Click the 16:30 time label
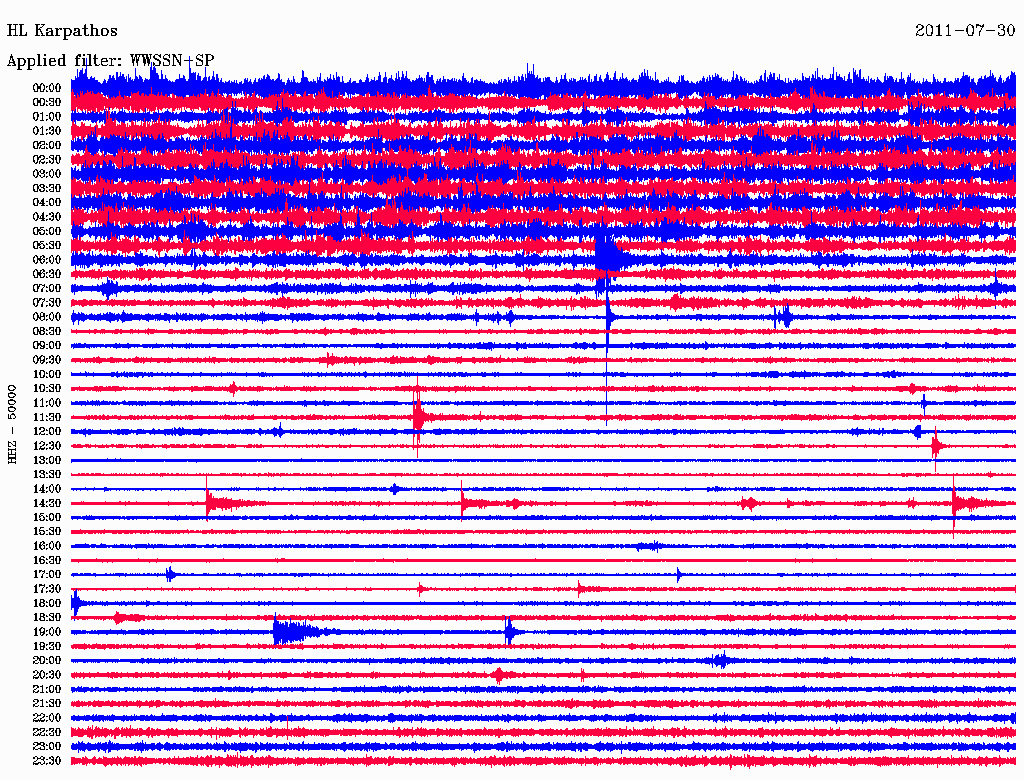 coord(47,561)
